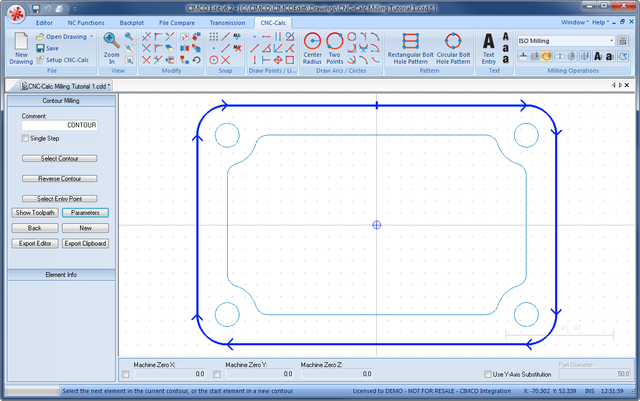Select the highlighted contour milling operation icon
This screenshot has width=640, height=401.
point(547,56)
